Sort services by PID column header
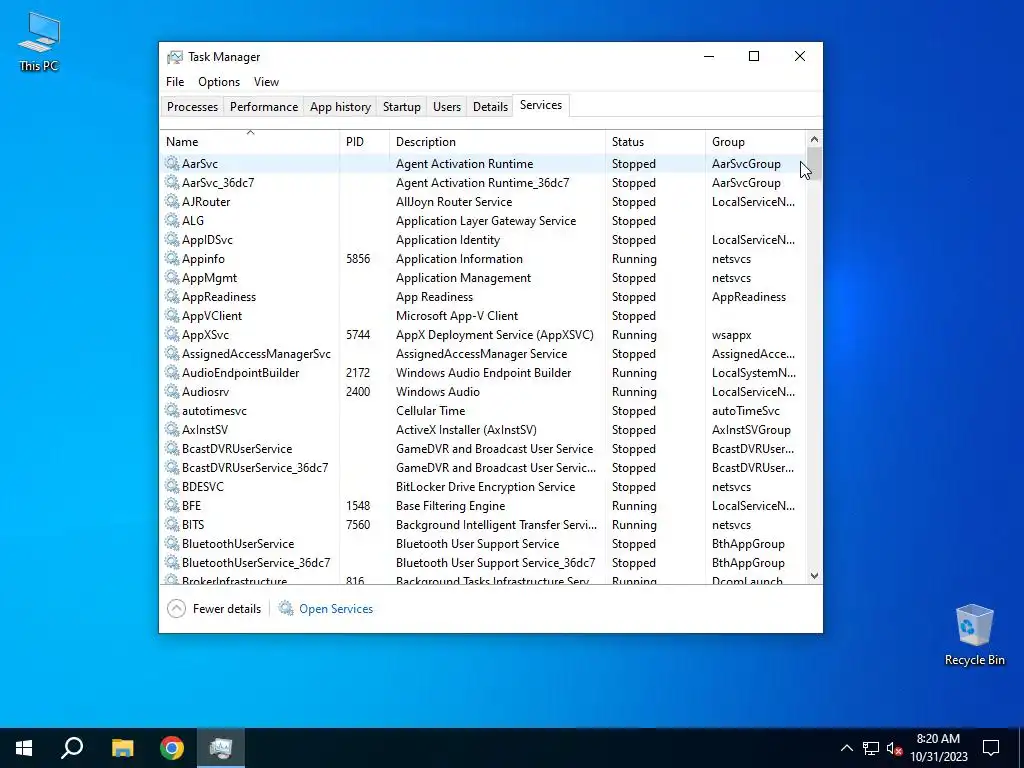 [x=364, y=142]
